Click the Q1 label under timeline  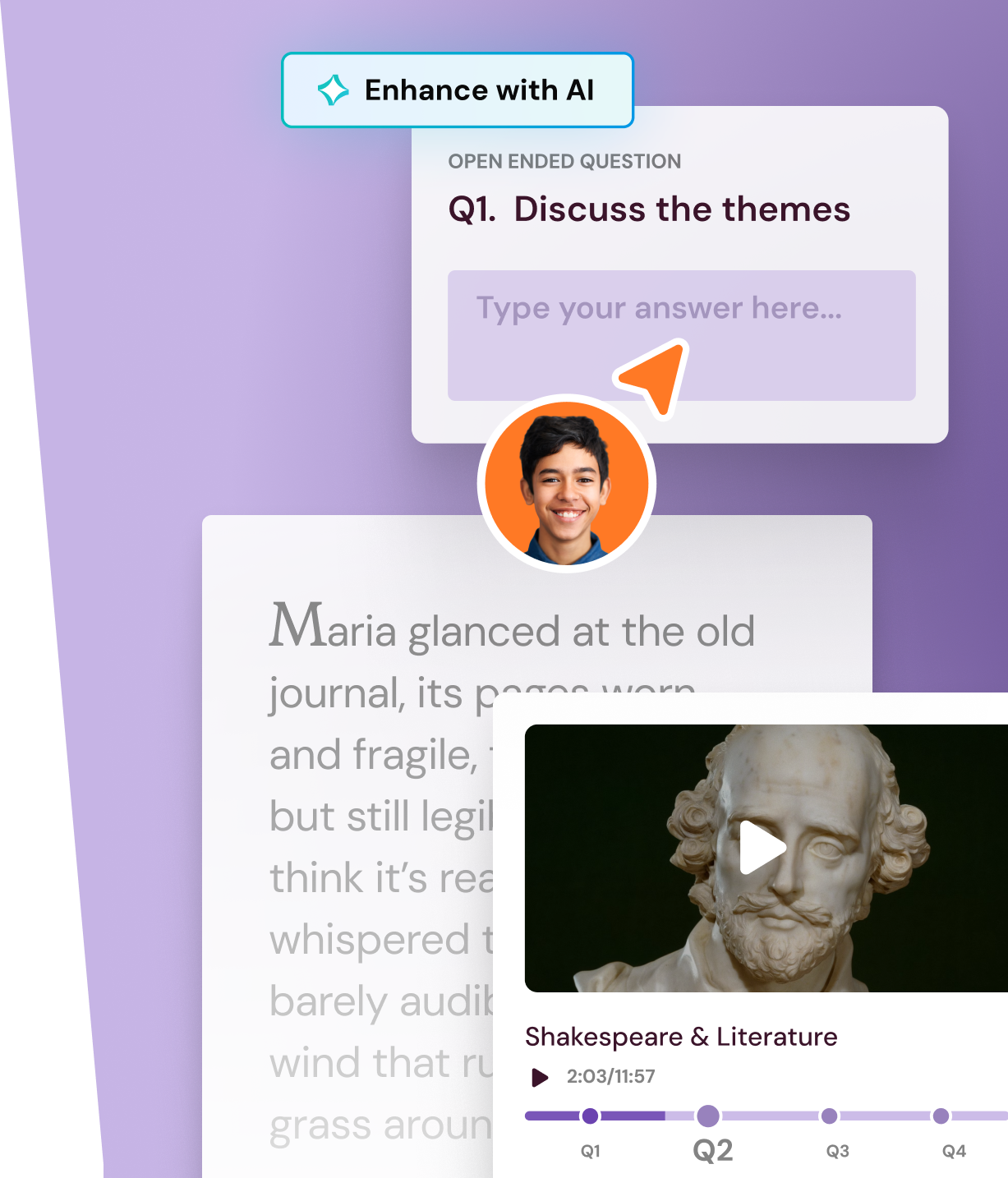pos(591,1151)
